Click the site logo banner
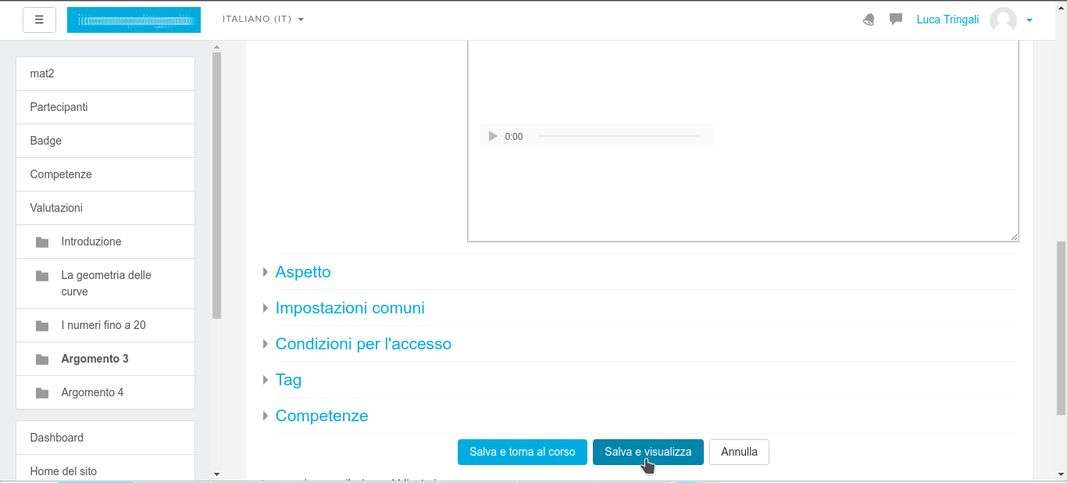 click(x=133, y=20)
